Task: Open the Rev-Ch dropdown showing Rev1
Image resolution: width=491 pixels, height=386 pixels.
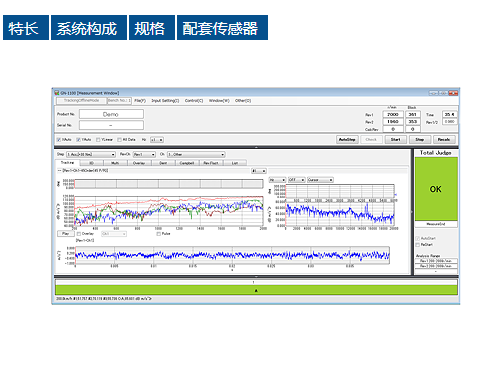Action: click(x=144, y=154)
